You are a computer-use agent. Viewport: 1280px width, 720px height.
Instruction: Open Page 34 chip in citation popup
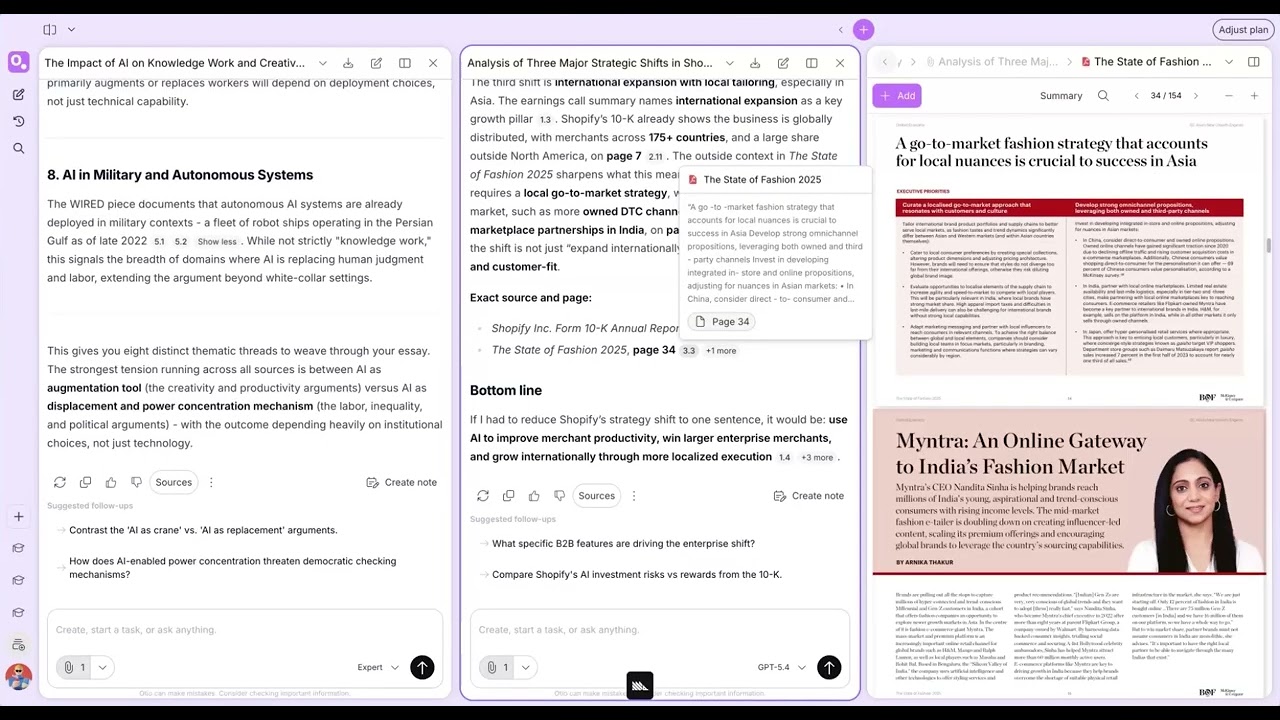click(x=721, y=322)
